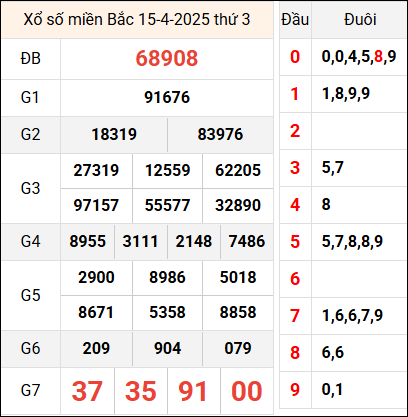This screenshot has height=417, width=408.
Task: Click the Đuôi column header
Action: click(360, 19)
